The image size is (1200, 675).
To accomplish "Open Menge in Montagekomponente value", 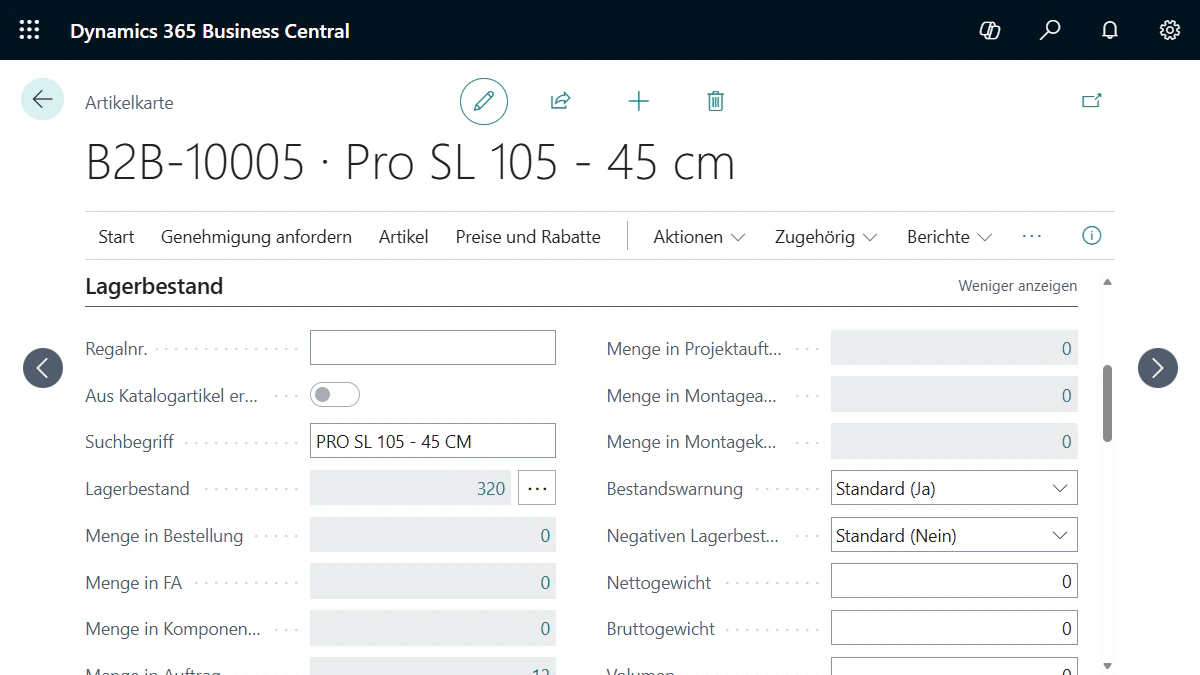I will pyautogui.click(x=1066, y=442).
